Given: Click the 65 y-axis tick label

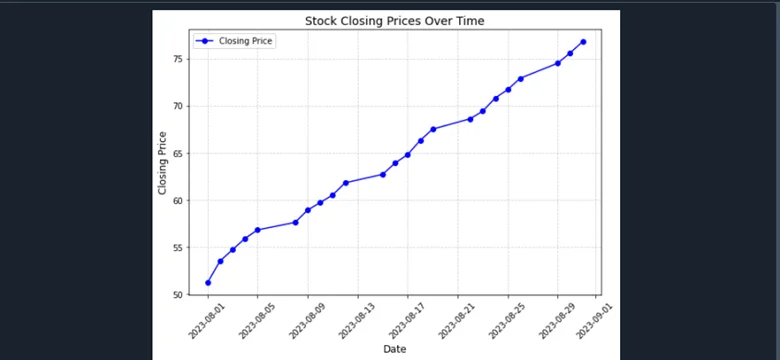Looking at the screenshot, I should coord(177,154).
